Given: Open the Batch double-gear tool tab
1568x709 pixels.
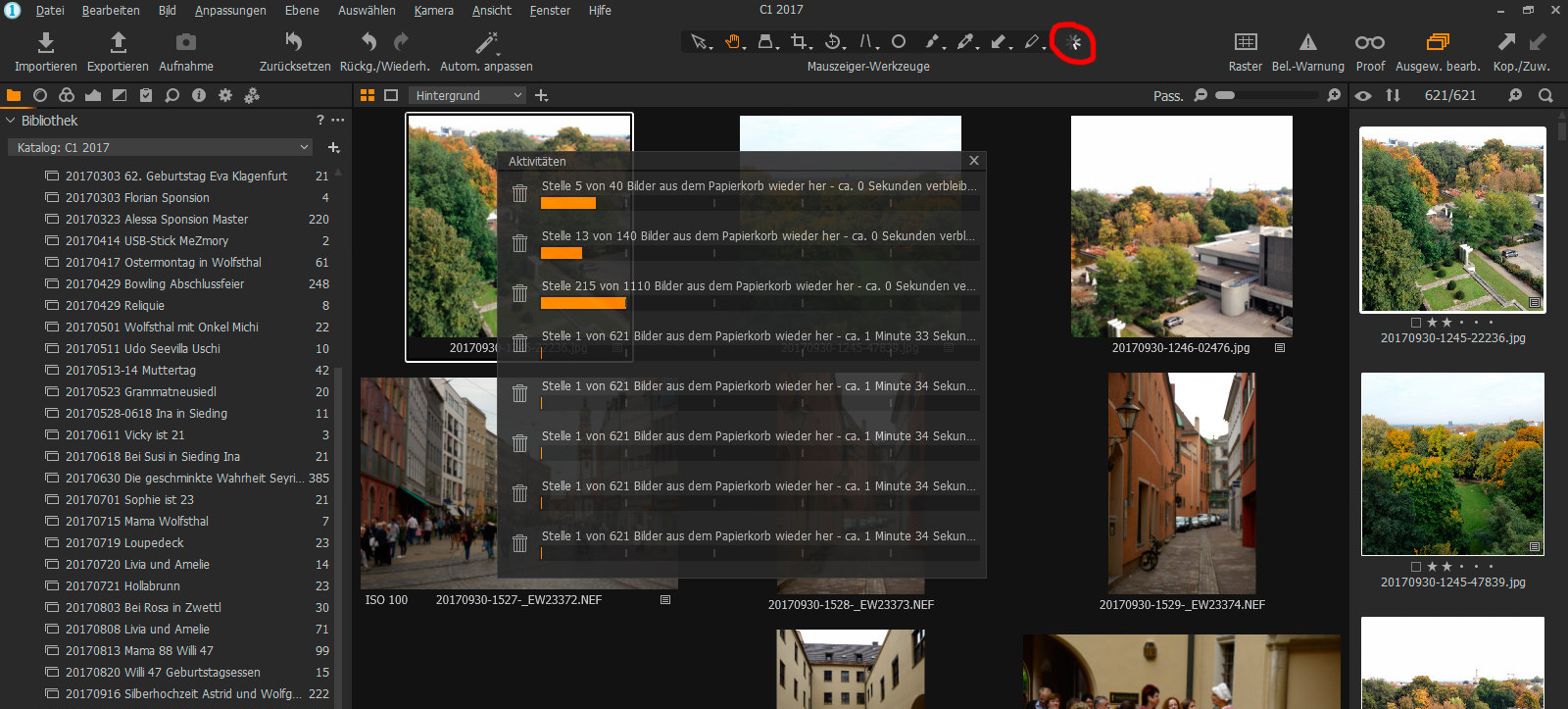Looking at the screenshot, I should pos(252,95).
